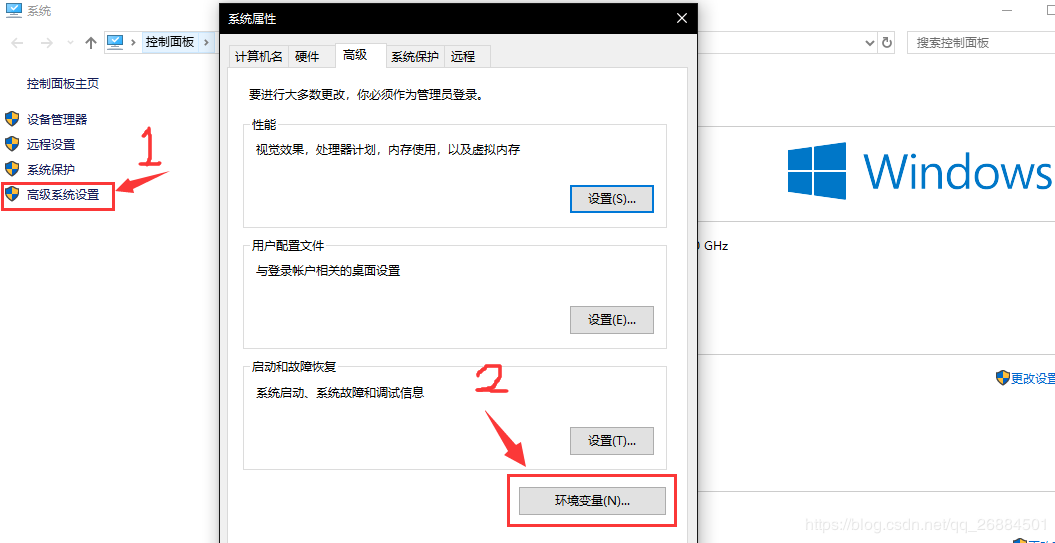Click the shield icon beside 高级系统设置
Screen dimensions: 1055x543
click(x=11, y=194)
